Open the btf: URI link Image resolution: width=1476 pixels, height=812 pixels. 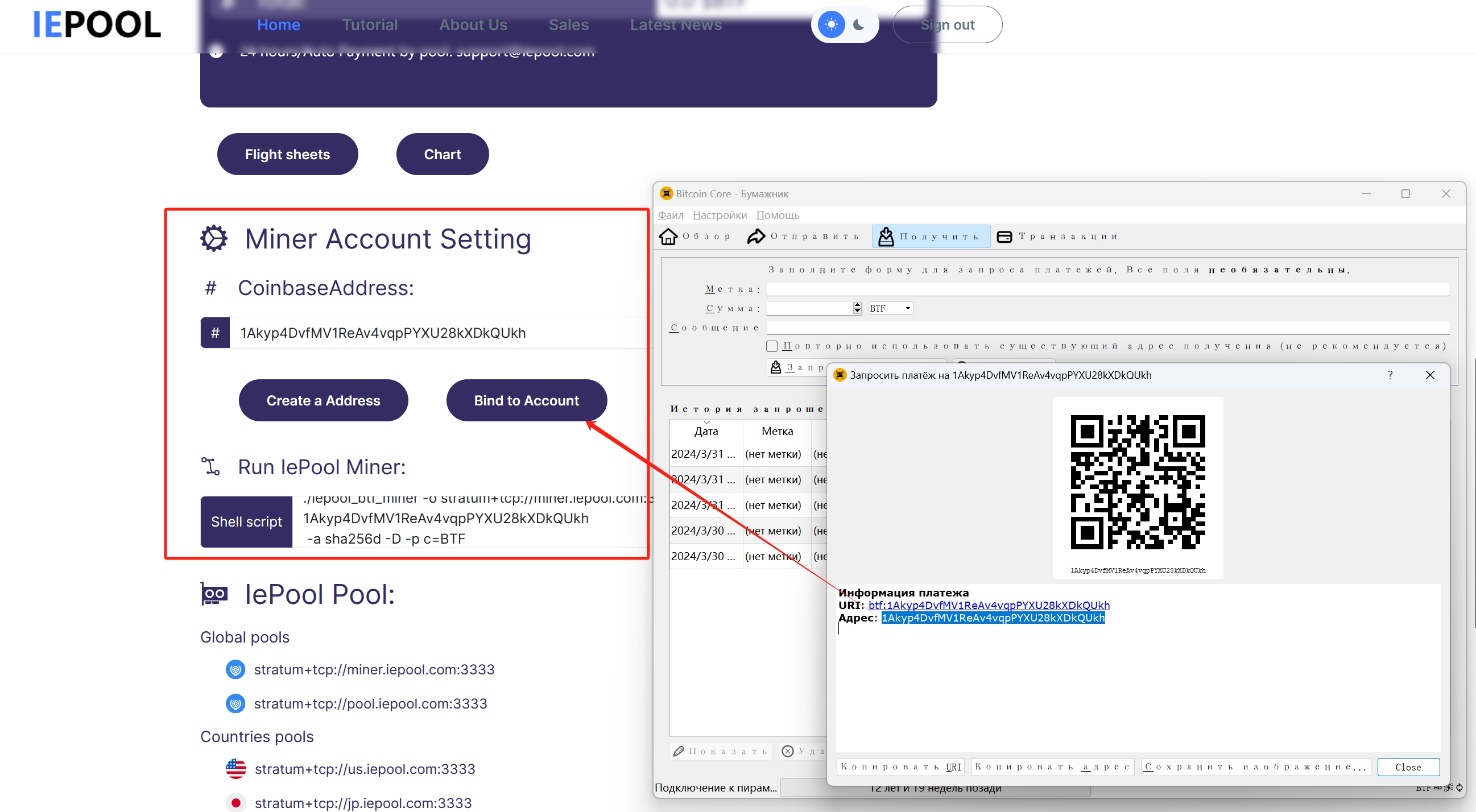[x=989, y=605]
